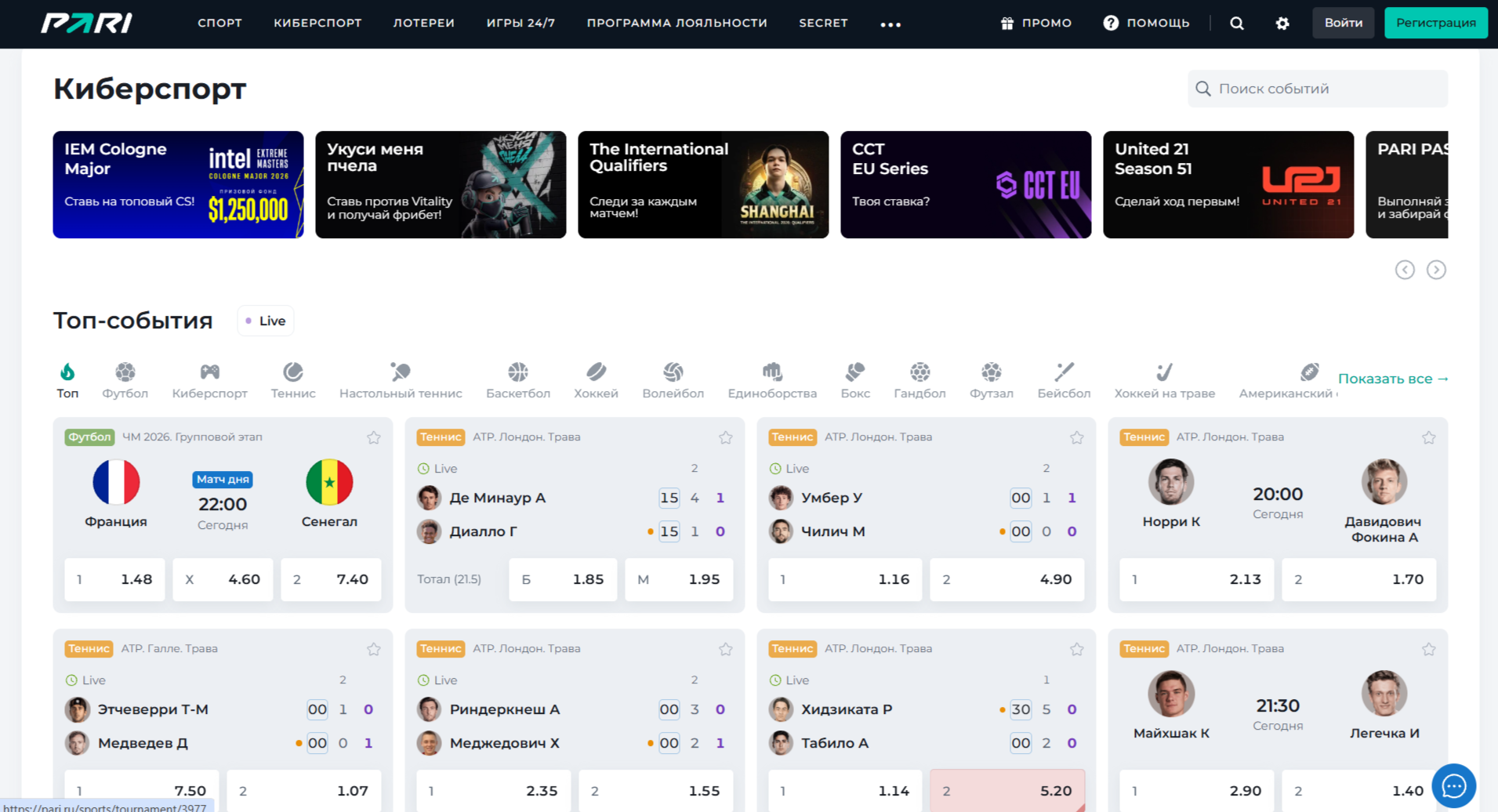
Task: Bet on Давидович Фокина at 1.70
Action: [1358, 579]
